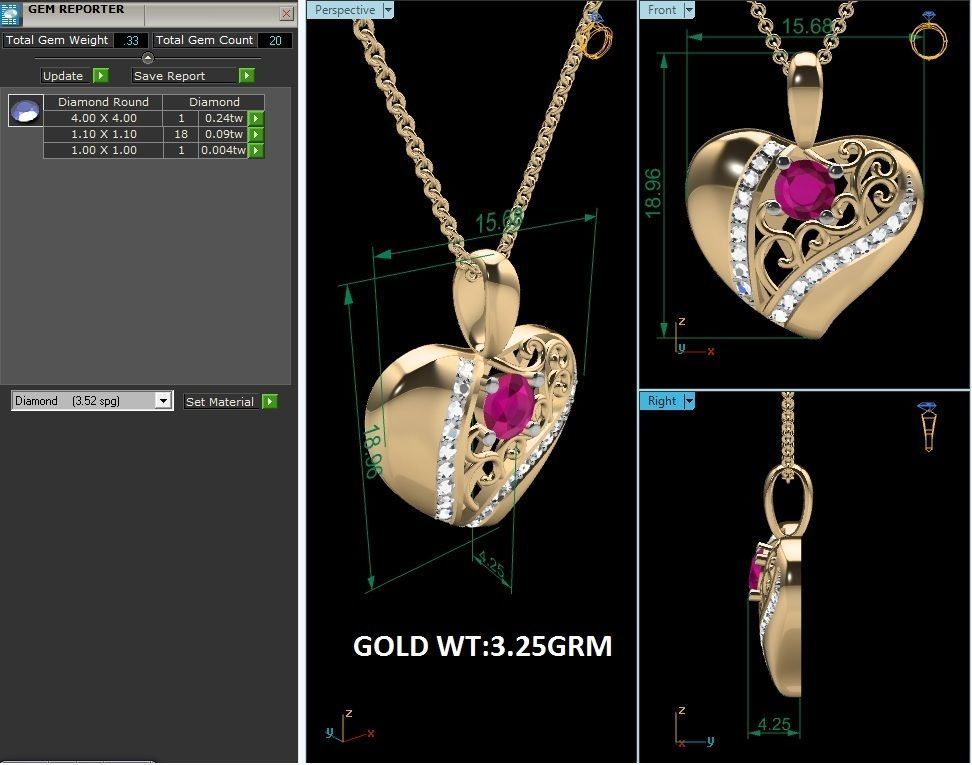Close the Gem Reporter panel
This screenshot has width=972, height=765.
pyautogui.click(x=286, y=13)
